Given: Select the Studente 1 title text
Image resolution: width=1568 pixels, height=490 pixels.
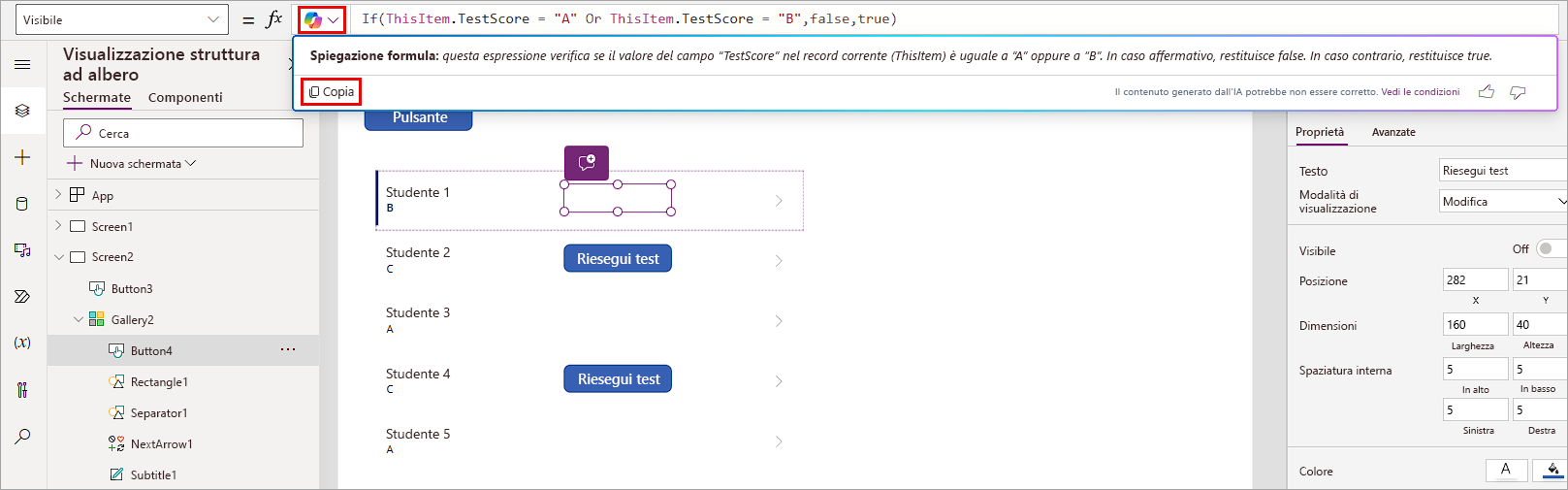Looking at the screenshot, I should (x=418, y=192).
